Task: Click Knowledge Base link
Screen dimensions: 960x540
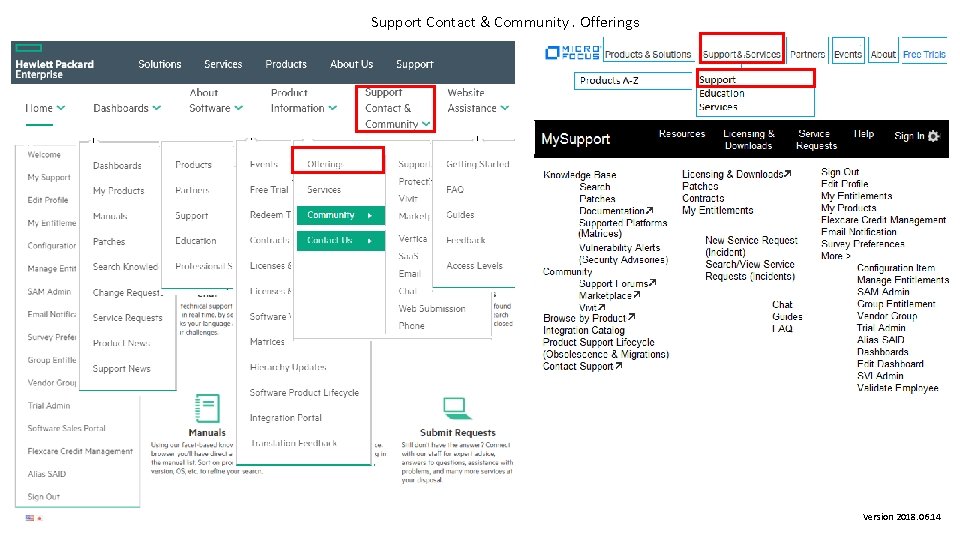Action: click(579, 174)
